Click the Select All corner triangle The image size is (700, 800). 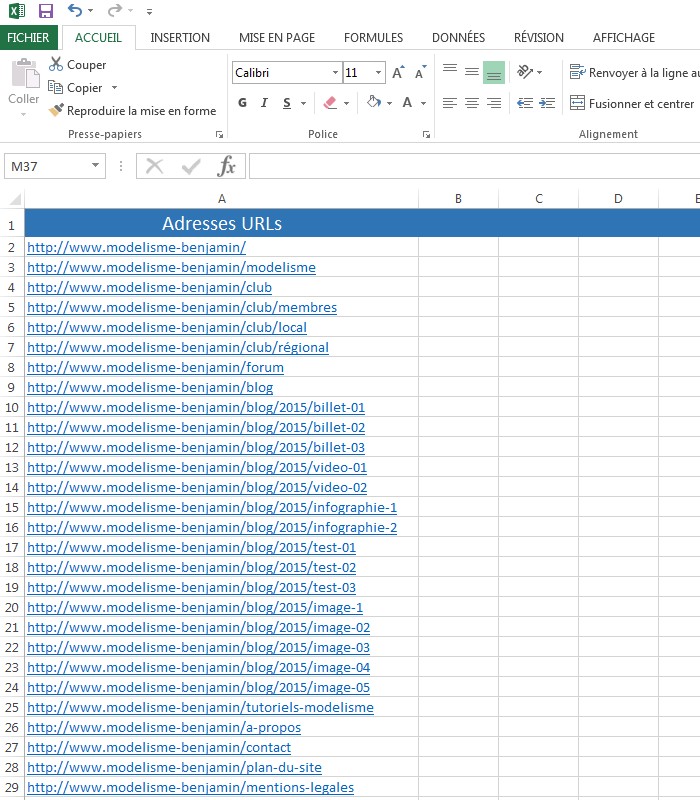(13, 198)
